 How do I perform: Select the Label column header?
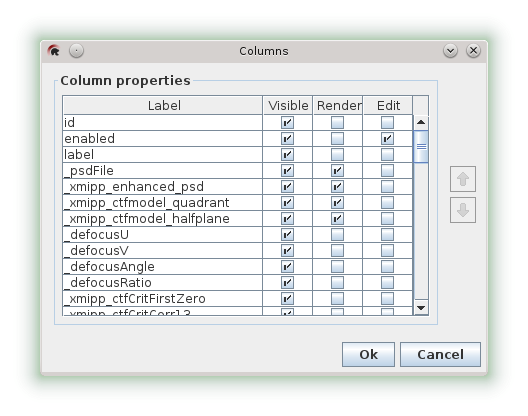pyautogui.click(x=163, y=105)
